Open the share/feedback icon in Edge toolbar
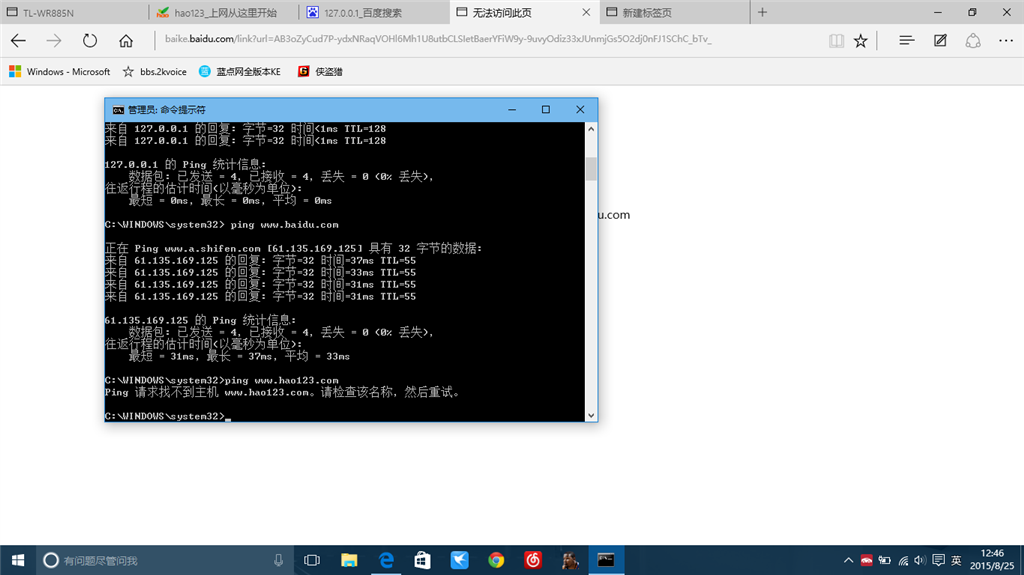Image resolution: width=1024 pixels, height=575 pixels. (x=973, y=41)
